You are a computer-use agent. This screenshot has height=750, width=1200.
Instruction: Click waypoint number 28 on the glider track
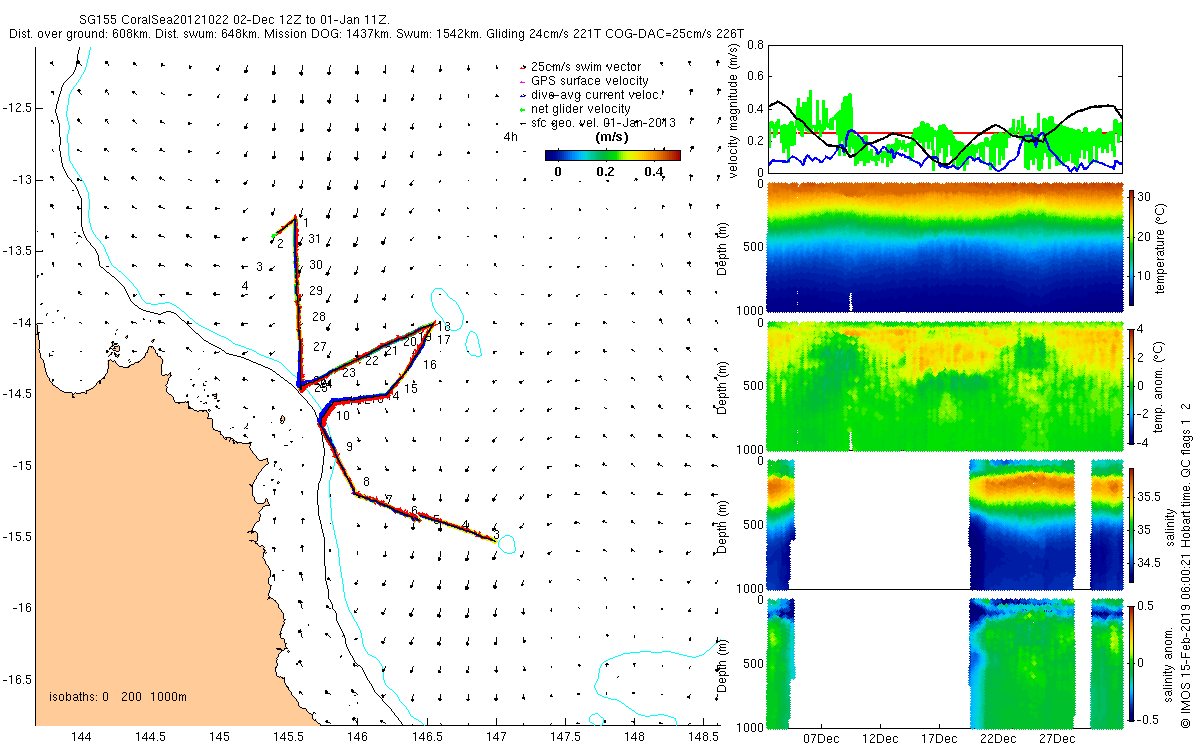319,317
